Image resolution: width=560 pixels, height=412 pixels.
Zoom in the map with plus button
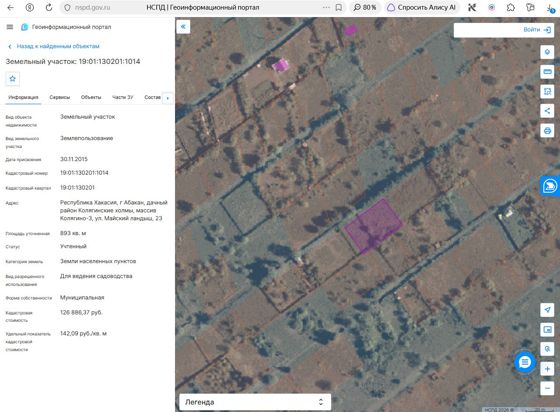point(547,368)
